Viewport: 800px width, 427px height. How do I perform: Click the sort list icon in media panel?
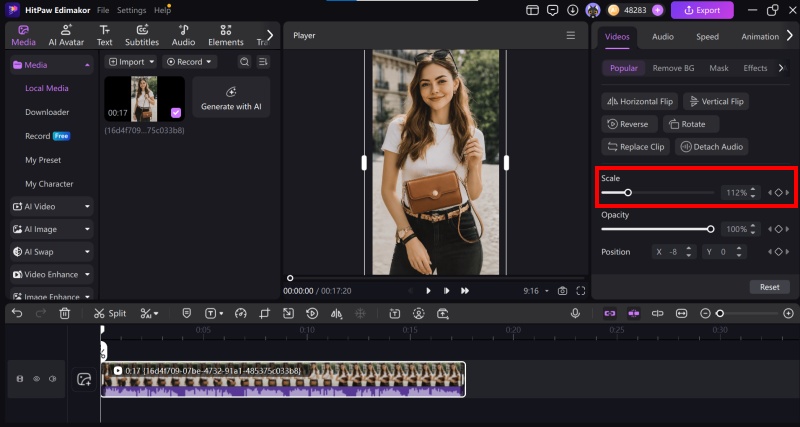pos(263,62)
